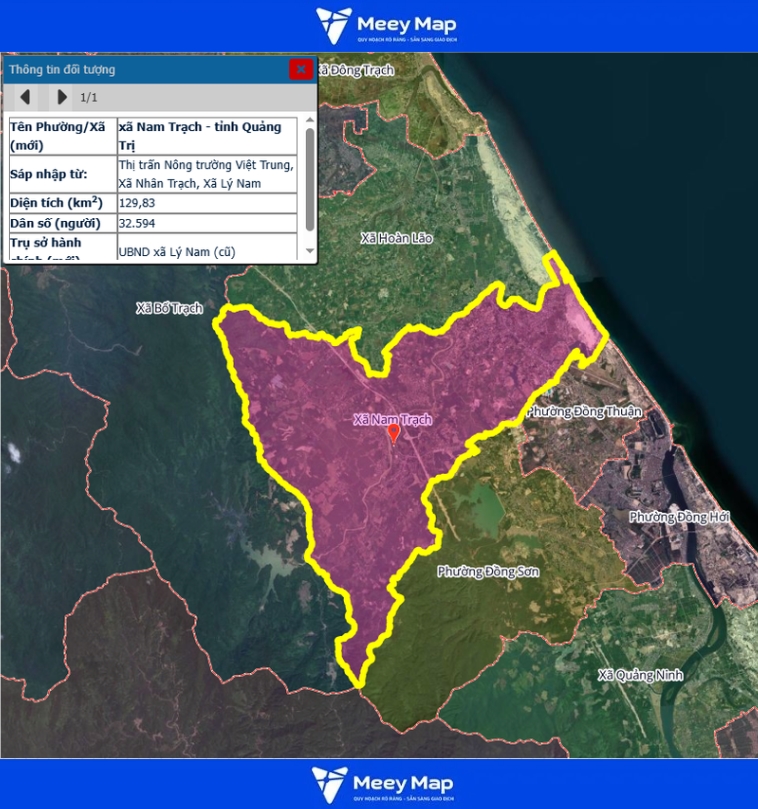
Task: Select Phường Đồng Hới on map
Action: click(x=679, y=517)
